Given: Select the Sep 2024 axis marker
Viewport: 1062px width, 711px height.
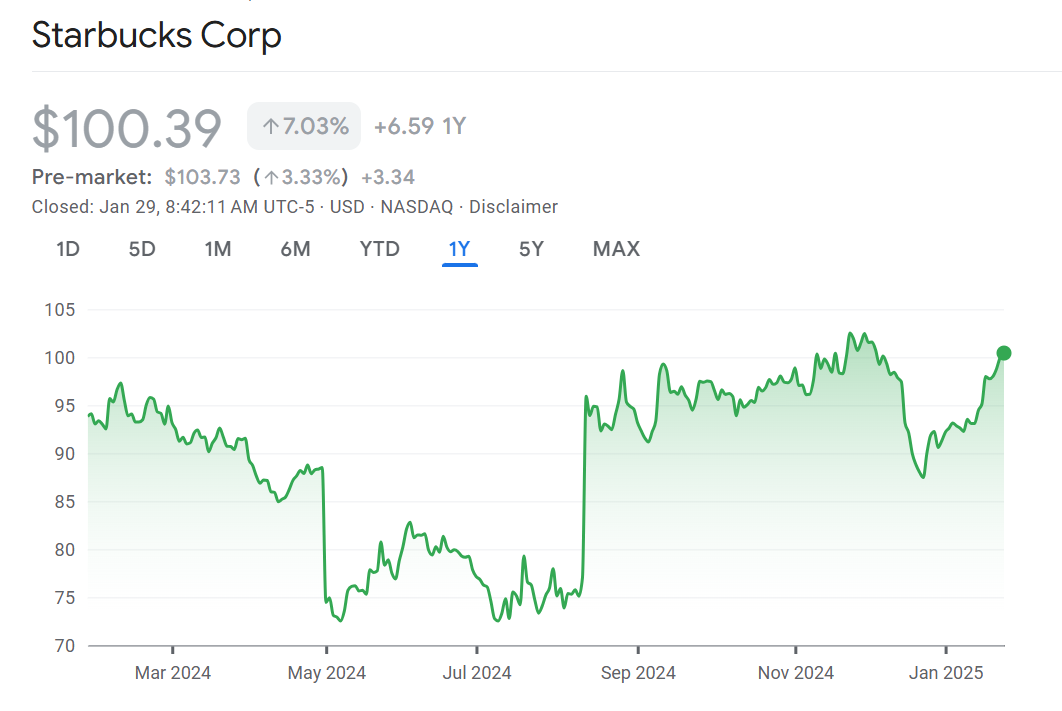Looking at the screenshot, I should 638,673.
